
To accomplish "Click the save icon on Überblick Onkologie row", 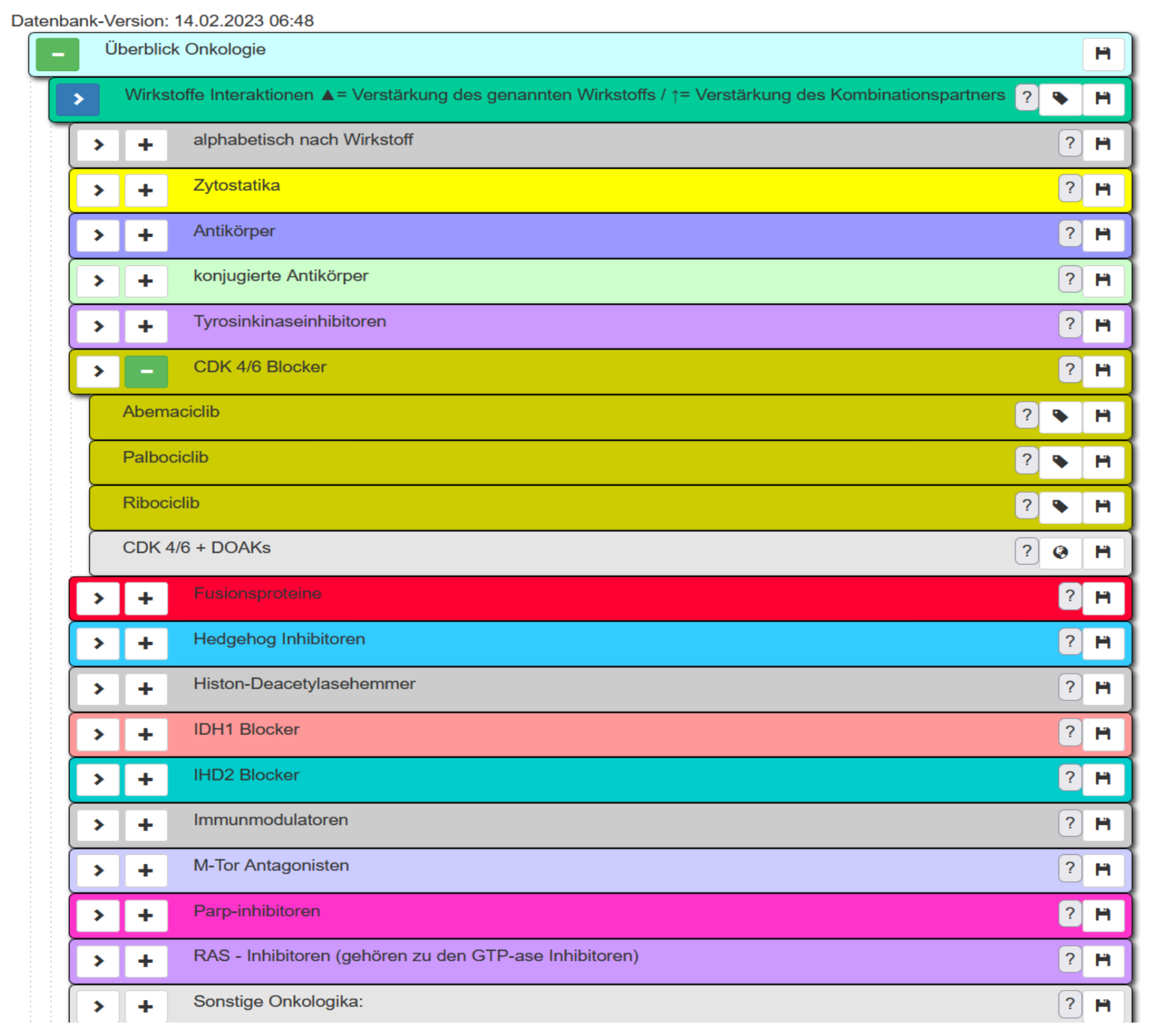I will (1102, 54).
